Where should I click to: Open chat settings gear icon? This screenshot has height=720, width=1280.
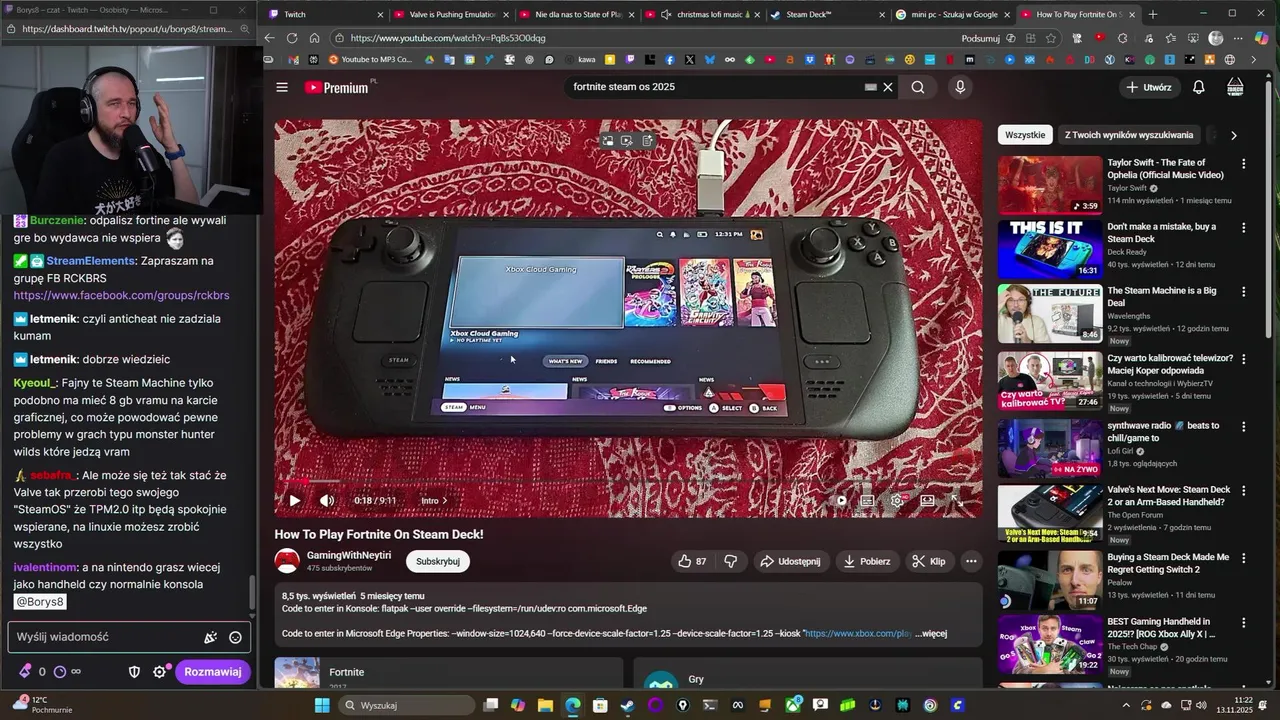coord(159,672)
